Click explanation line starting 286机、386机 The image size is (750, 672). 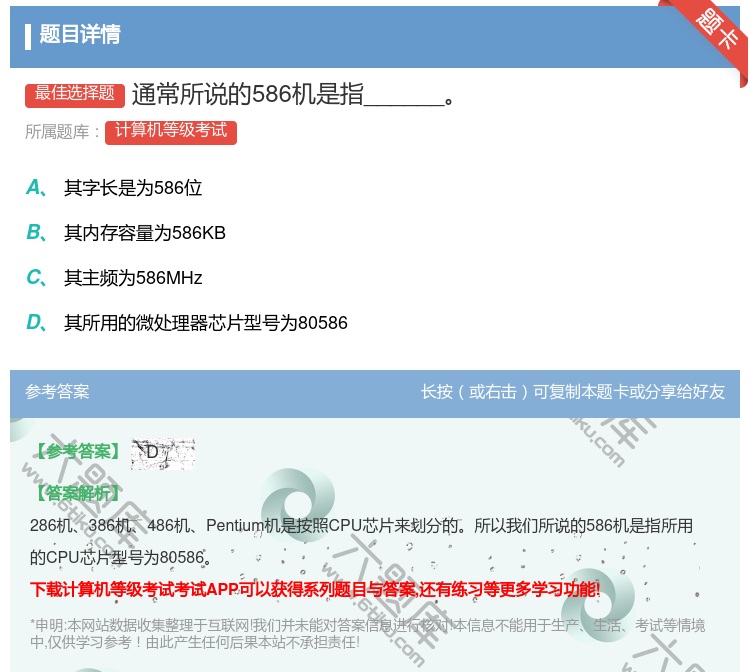[x=361, y=526]
